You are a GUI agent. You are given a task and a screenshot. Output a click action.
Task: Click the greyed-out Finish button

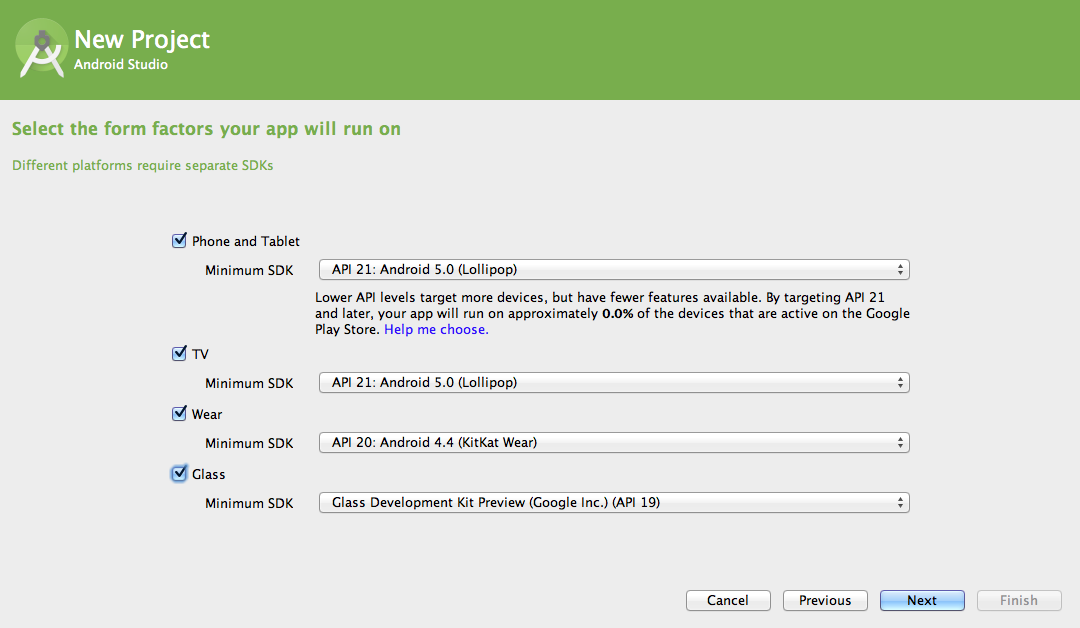1018,601
